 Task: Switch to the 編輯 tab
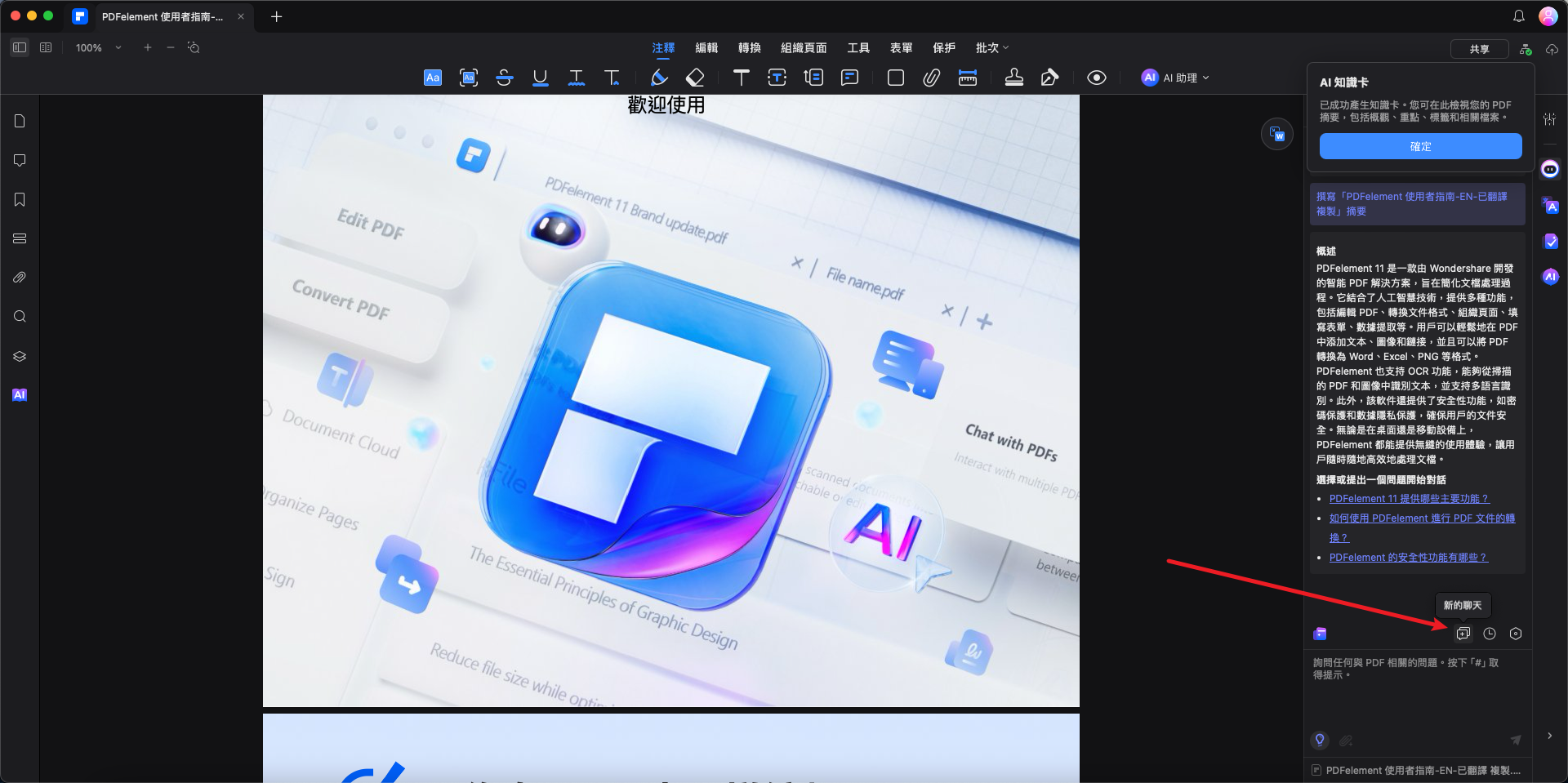[x=706, y=47]
